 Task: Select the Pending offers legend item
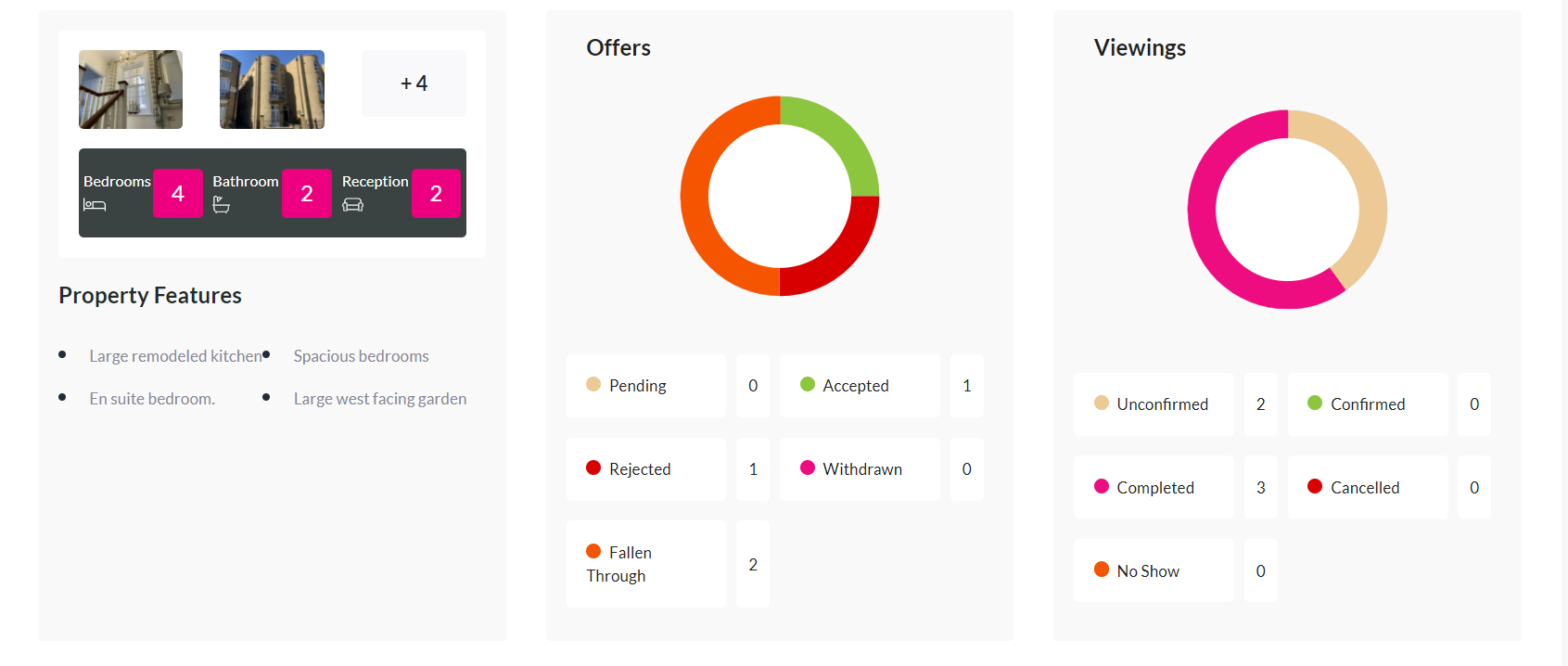coord(646,386)
